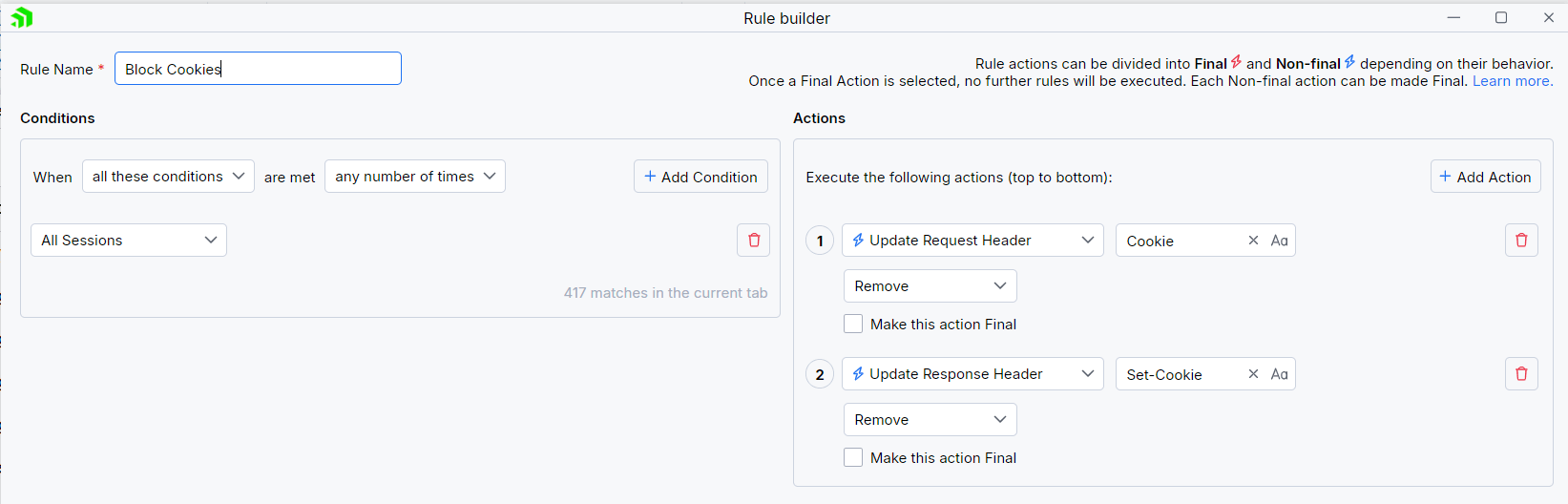This screenshot has width=1568, height=504.
Task: Delete action 2 using its trash icon
Action: point(1521,374)
